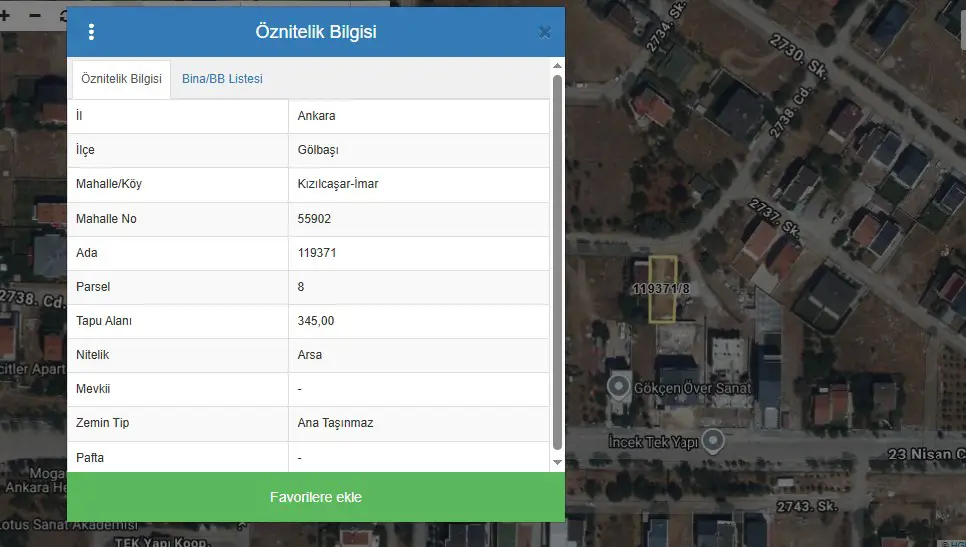Image resolution: width=966 pixels, height=547 pixels.
Task: Click the Gölbaşı value cell
Action: [x=419, y=150]
